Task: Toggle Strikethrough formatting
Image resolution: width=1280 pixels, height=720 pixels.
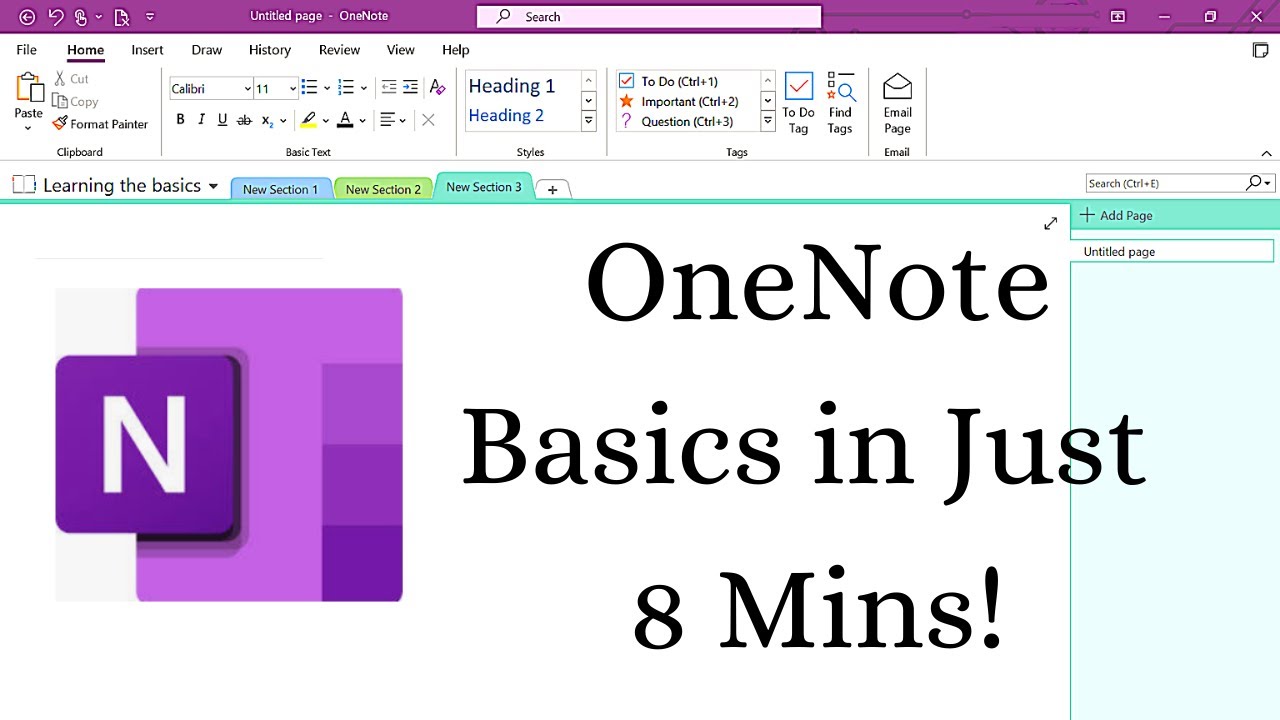Action: 245,120
